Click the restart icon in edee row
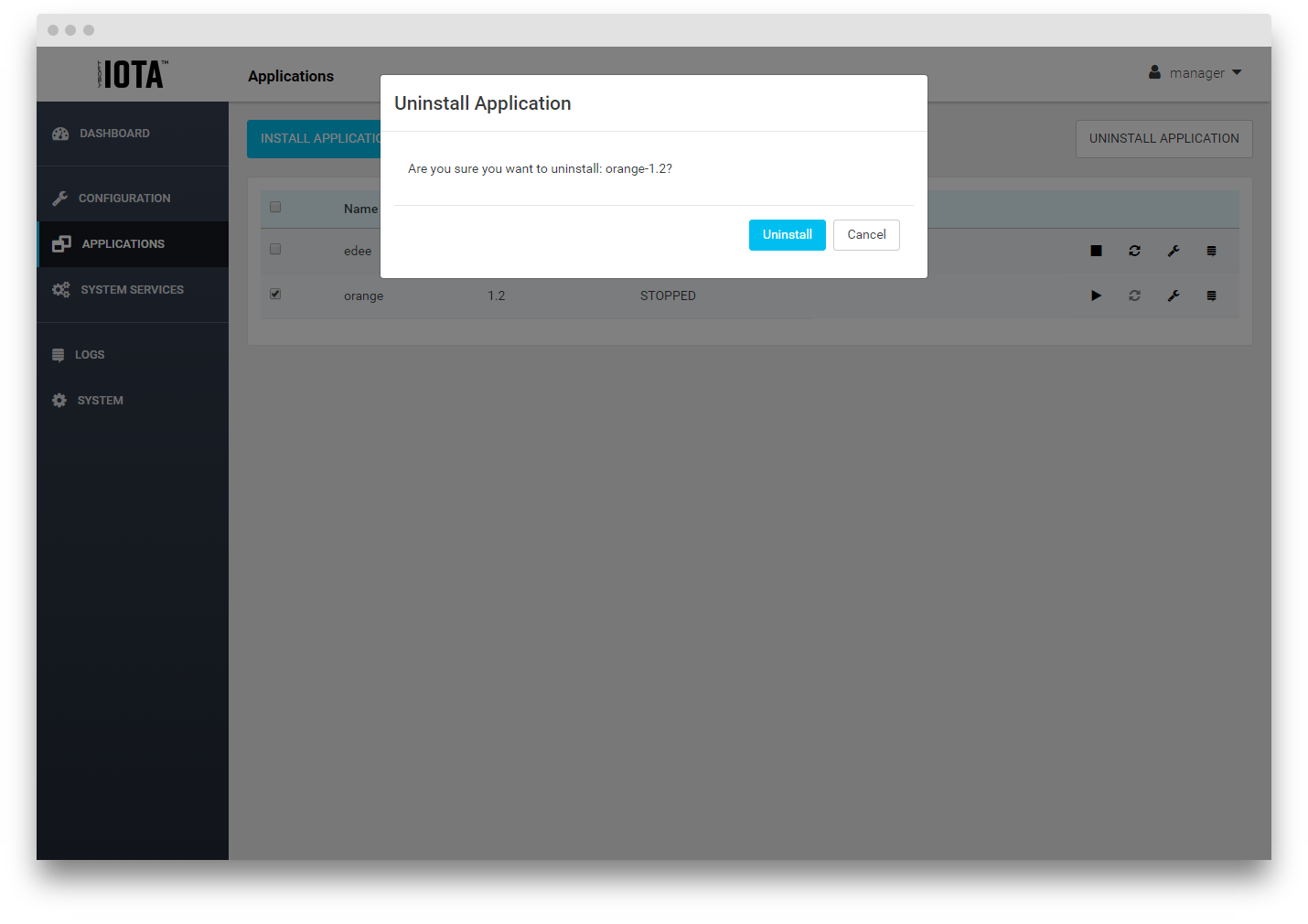The width and height of the screenshot is (1308, 924). click(x=1134, y=251)
